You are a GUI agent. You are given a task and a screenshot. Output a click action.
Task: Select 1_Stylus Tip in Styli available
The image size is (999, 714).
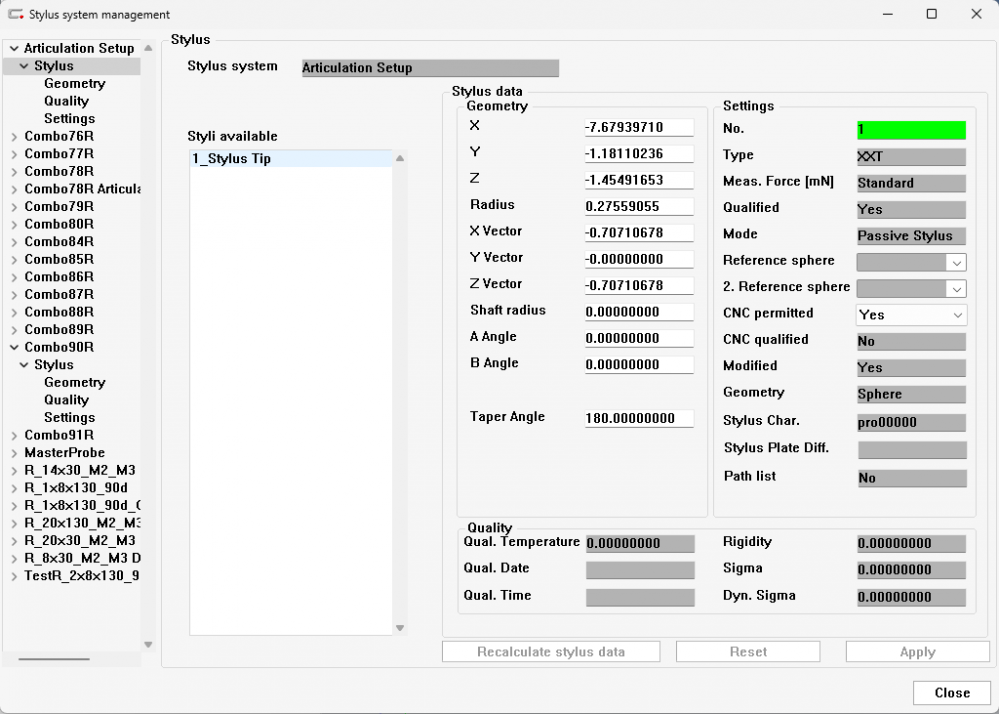coord(232,159)
